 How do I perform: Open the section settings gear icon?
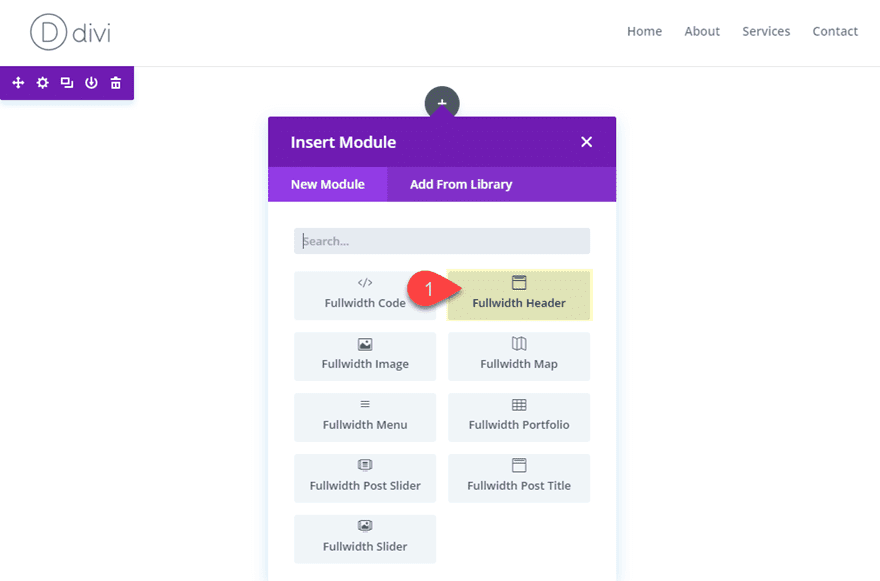[x=42, y=83]
